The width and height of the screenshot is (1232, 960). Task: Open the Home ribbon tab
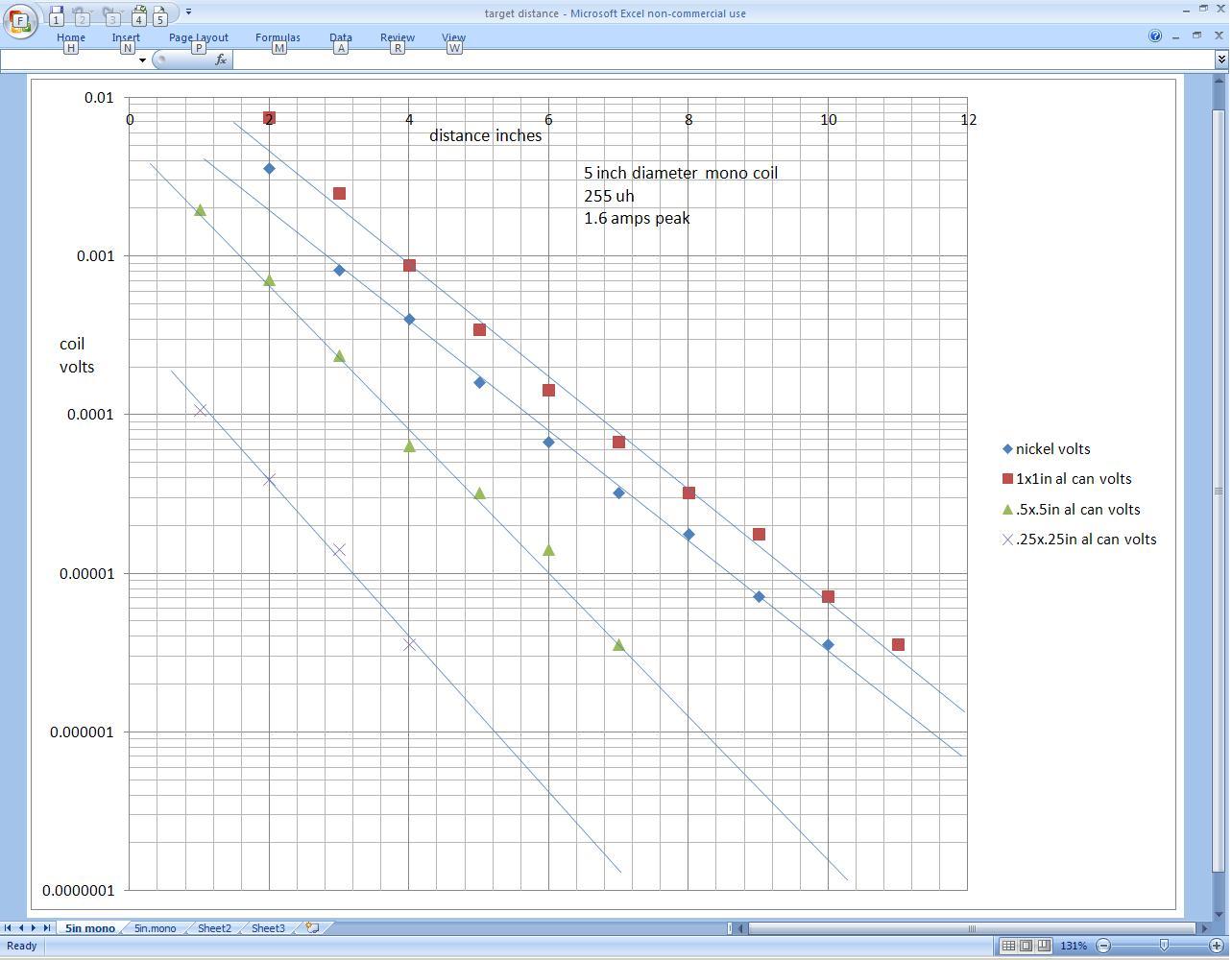pyautogui.click(x=71, y=37)
